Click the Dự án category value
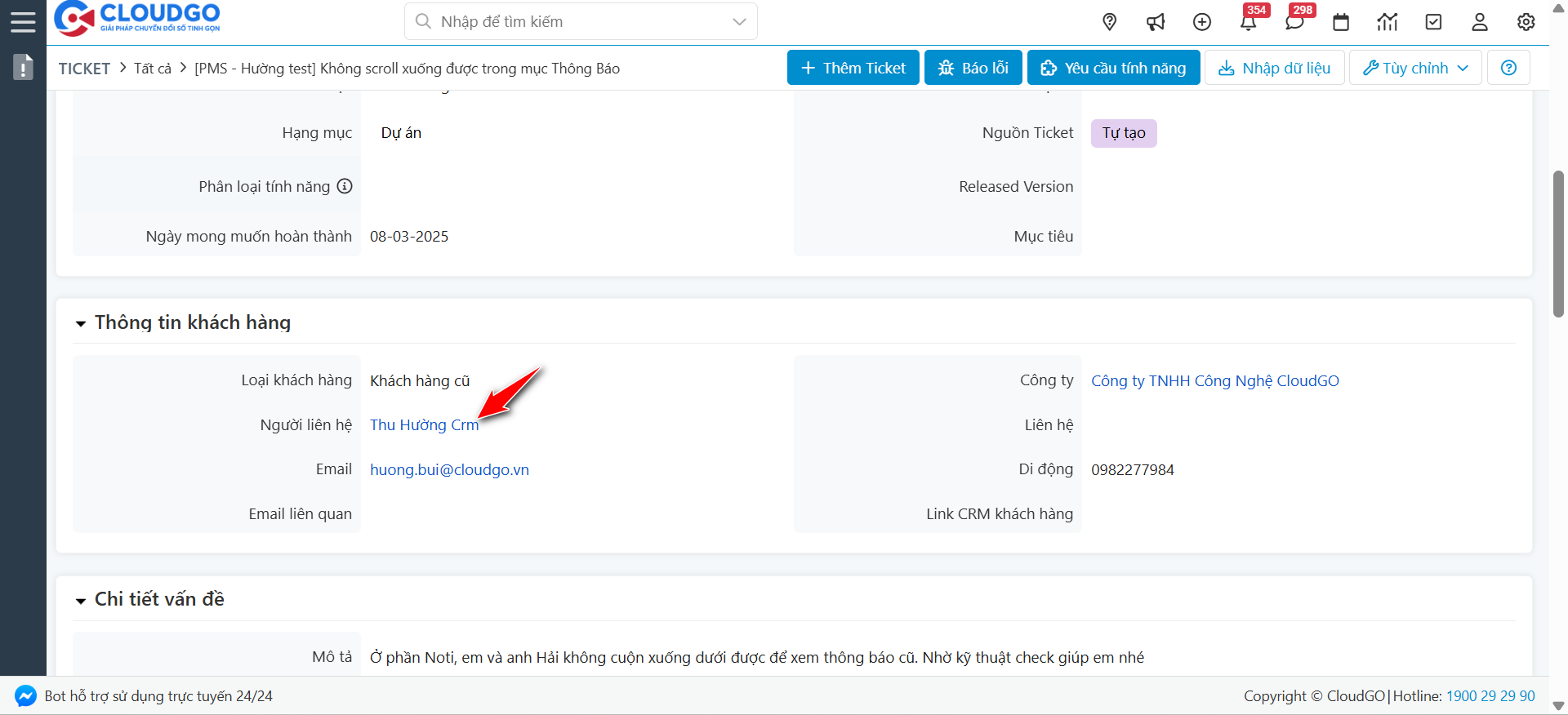This screenshot has width=1568, height=715. coord(401,133)
